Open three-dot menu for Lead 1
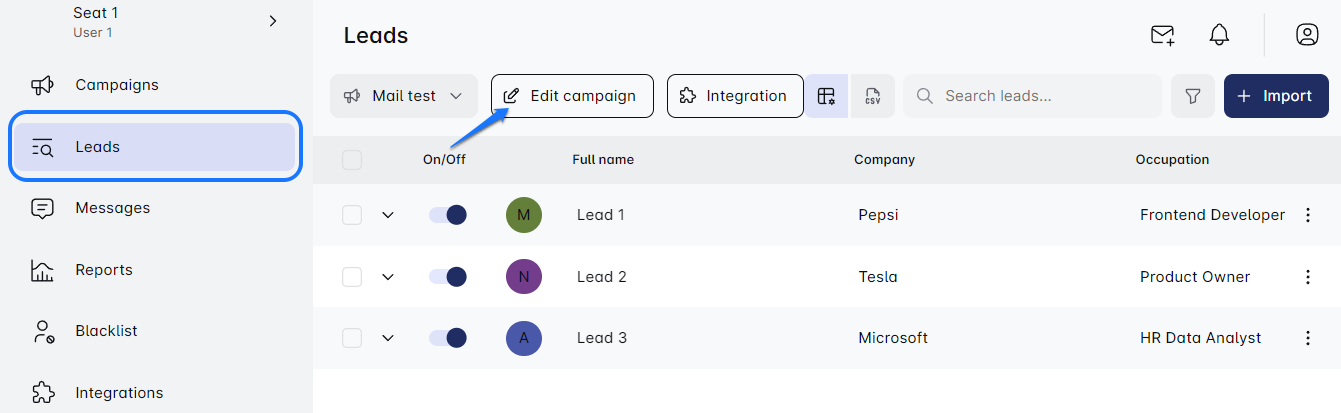1341x413 pixels. 1307,215
